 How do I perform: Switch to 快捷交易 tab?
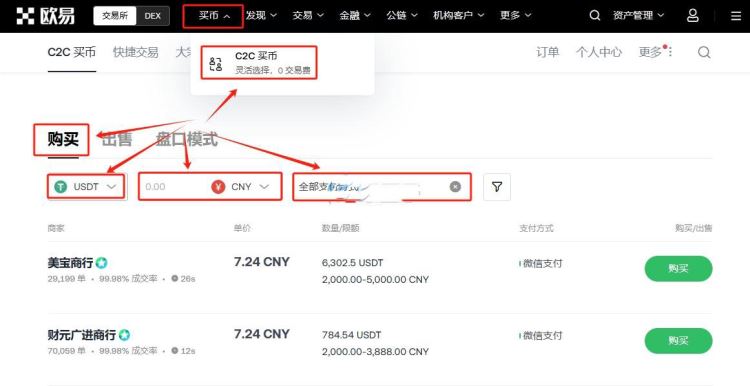[135, 52]
